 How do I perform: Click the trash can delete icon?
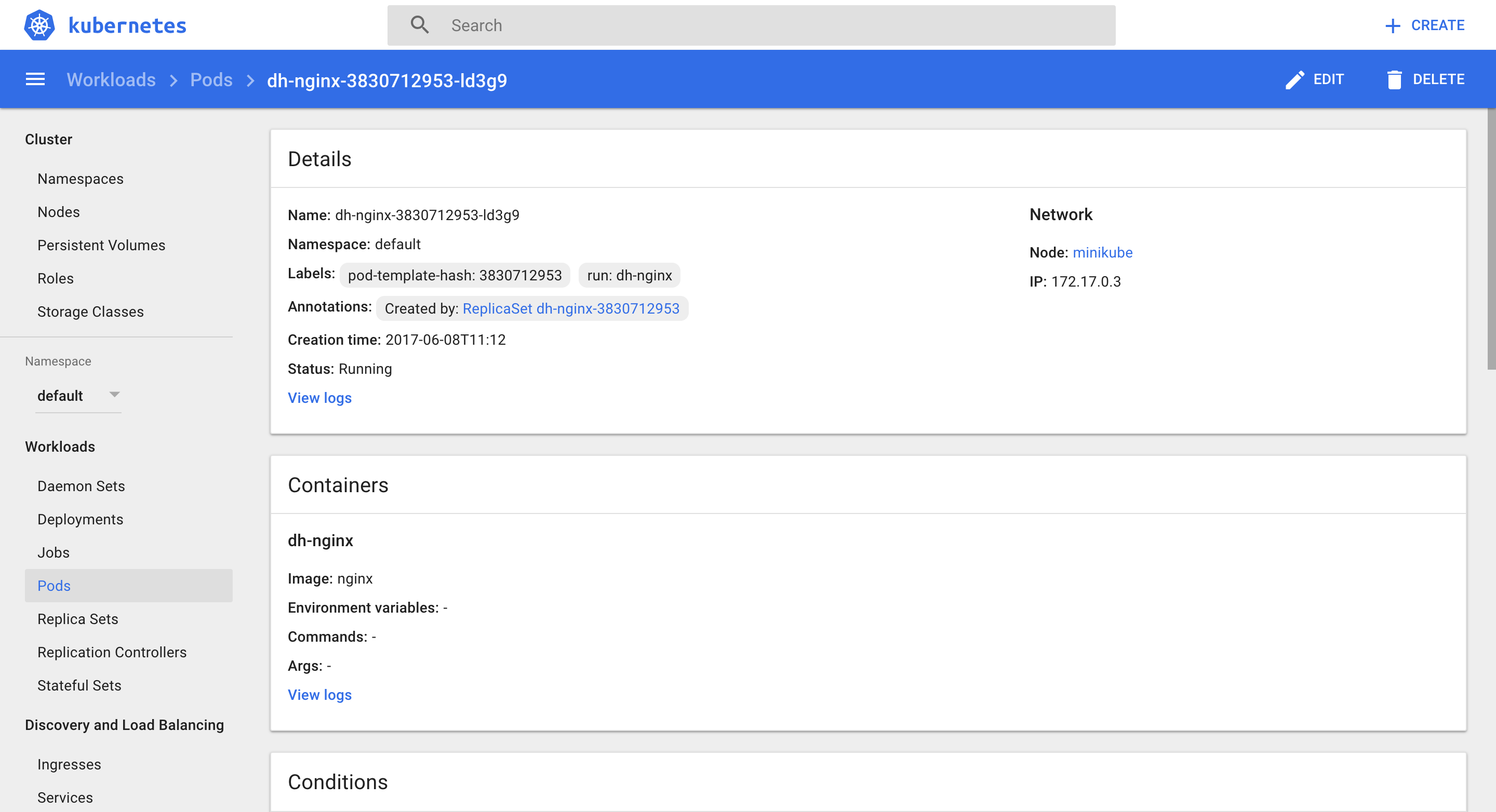[x=1394, y=79]
